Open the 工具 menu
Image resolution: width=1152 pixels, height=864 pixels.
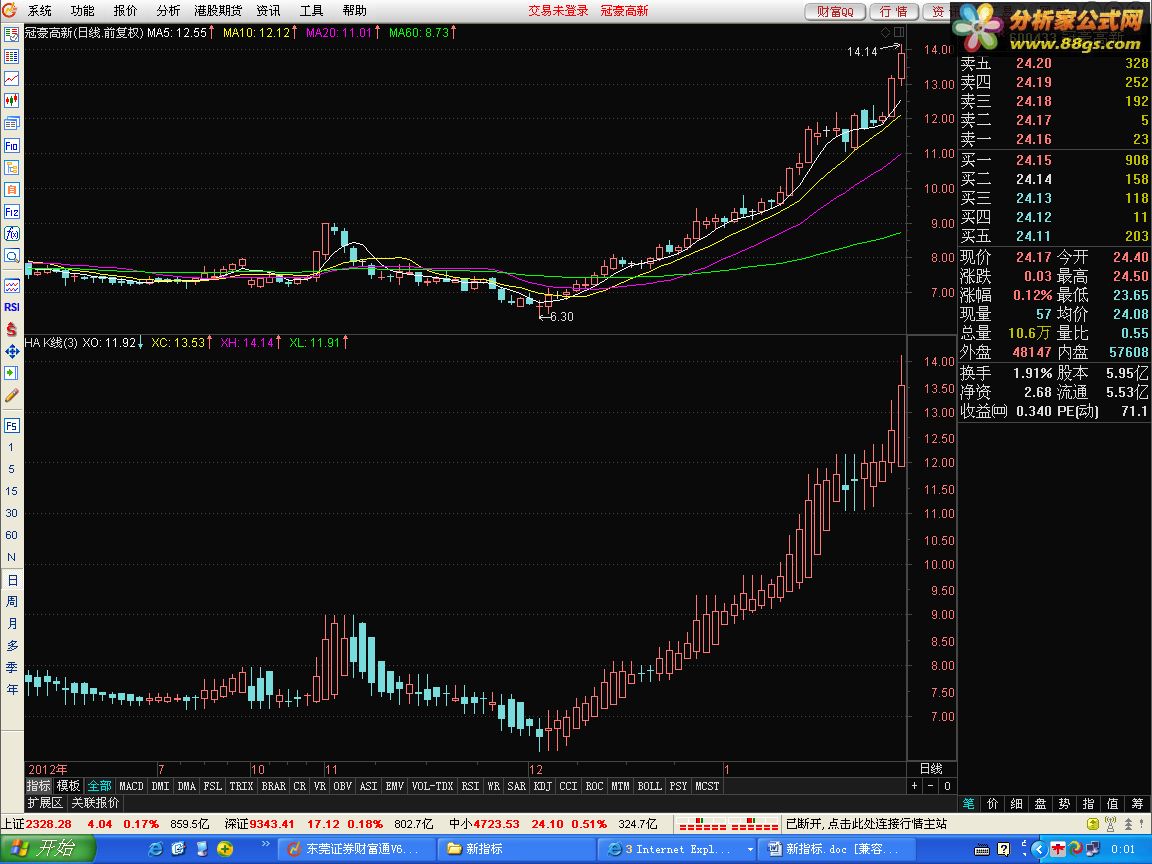[x=312, y=10]
